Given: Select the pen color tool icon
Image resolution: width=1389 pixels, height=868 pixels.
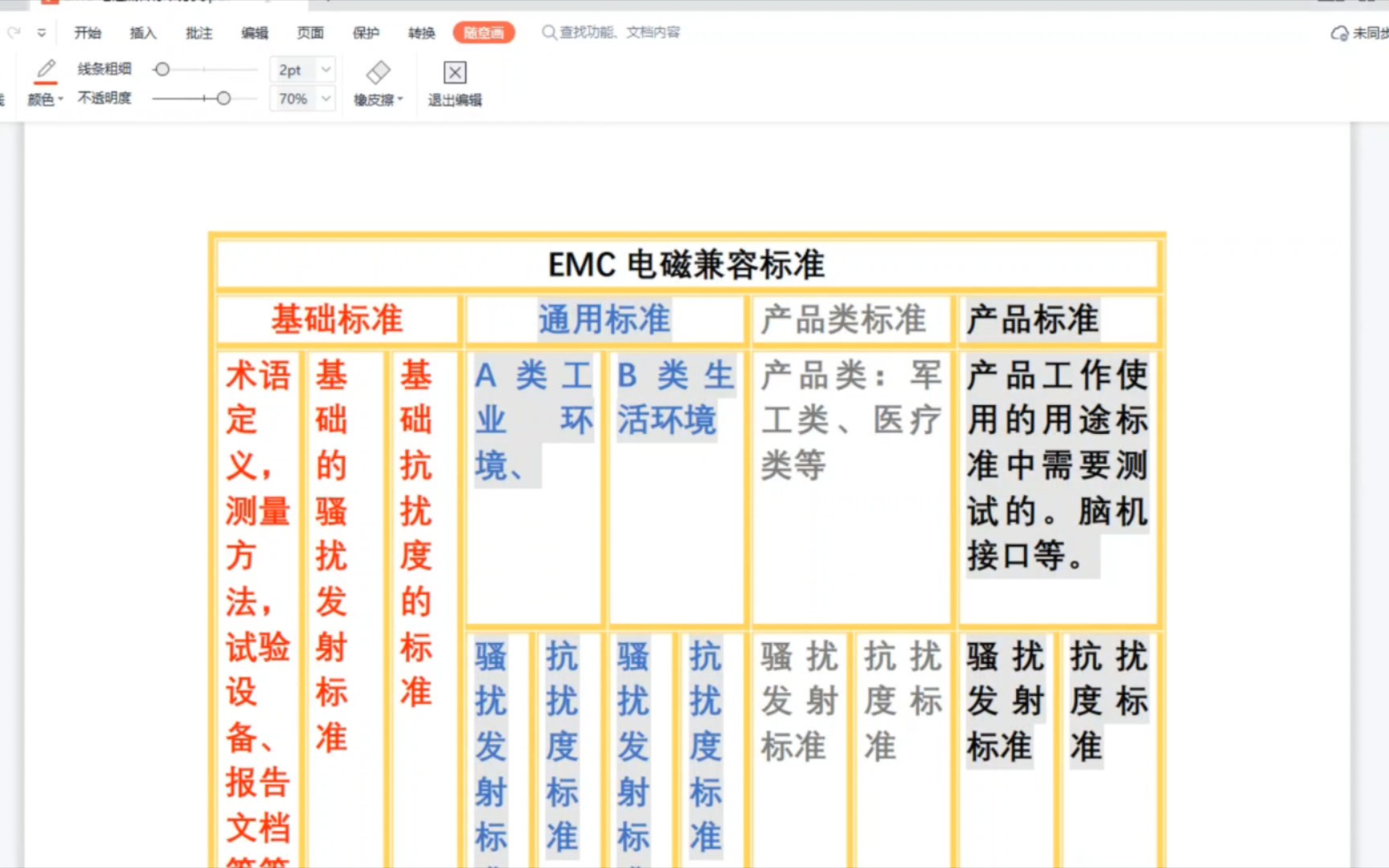Looking at the screenshot, I should 46,71.
